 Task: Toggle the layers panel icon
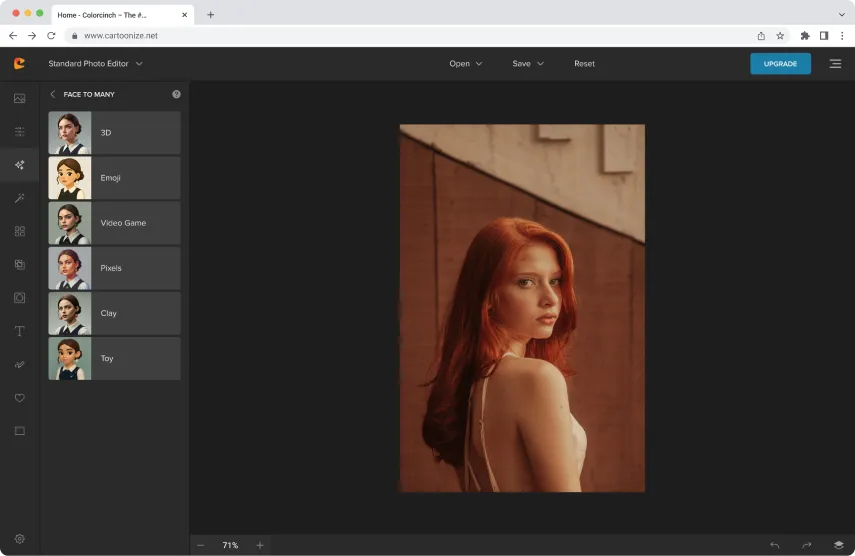(838, 545)
